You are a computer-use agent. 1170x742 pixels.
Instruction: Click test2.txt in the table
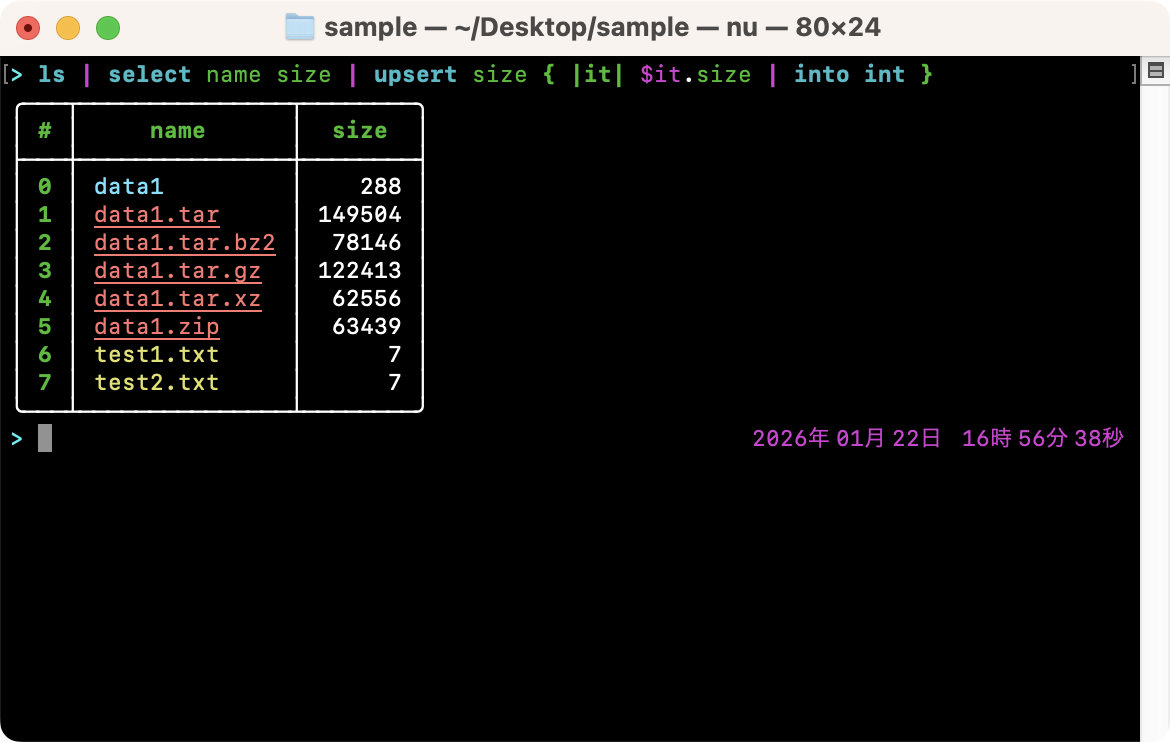156,383
